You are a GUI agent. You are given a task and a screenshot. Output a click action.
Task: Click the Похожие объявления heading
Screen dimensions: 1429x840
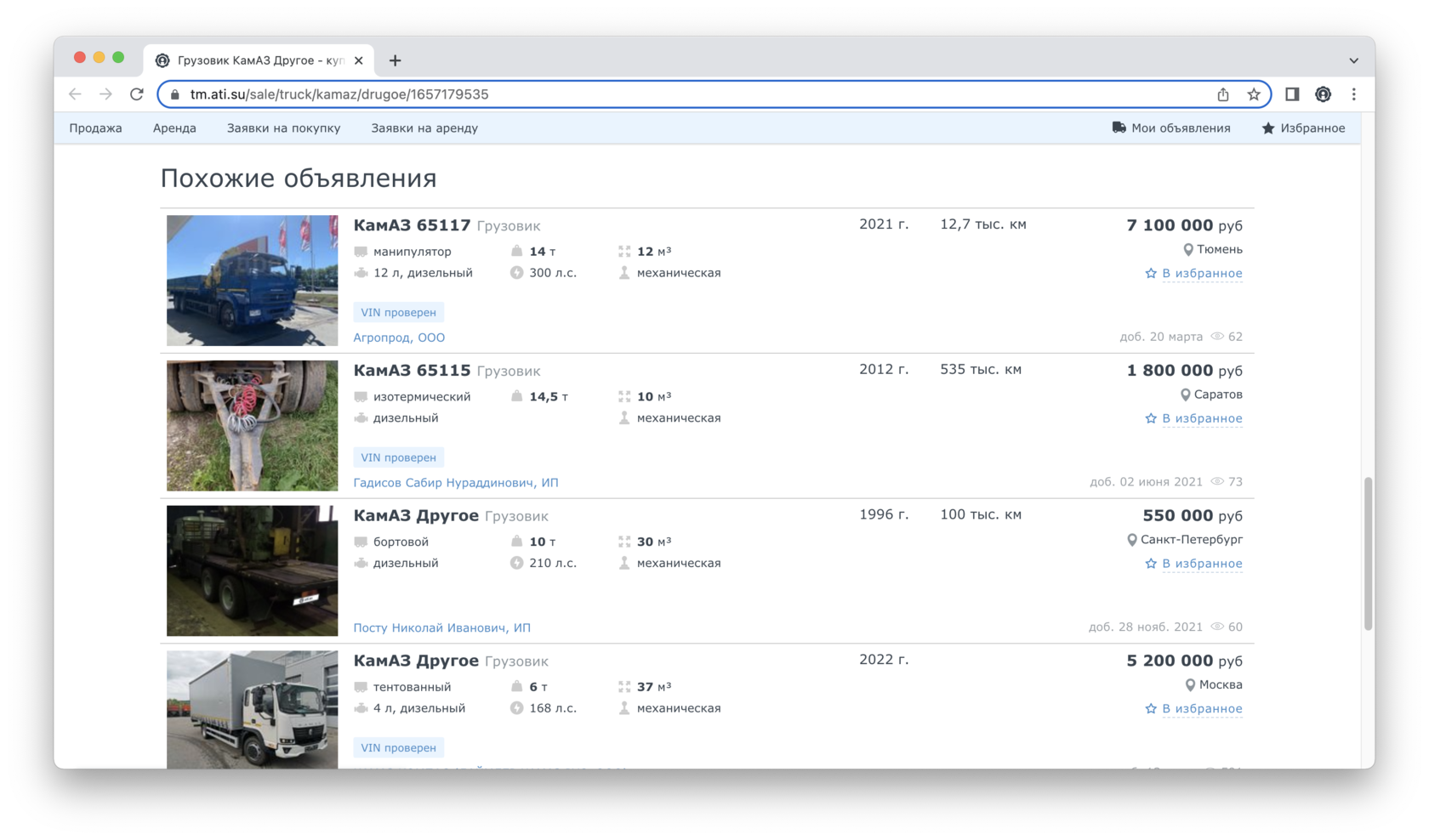click(x=299, y=179)
